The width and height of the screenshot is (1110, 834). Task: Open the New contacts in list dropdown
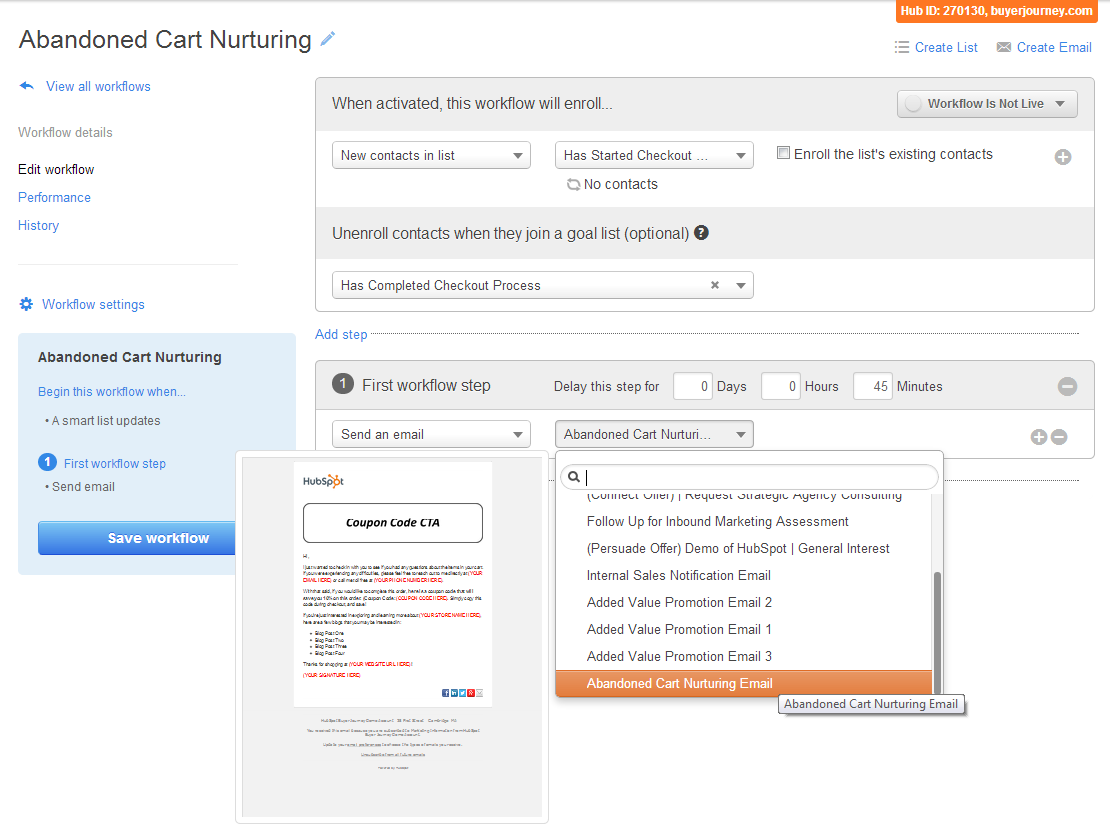[431, 155]
